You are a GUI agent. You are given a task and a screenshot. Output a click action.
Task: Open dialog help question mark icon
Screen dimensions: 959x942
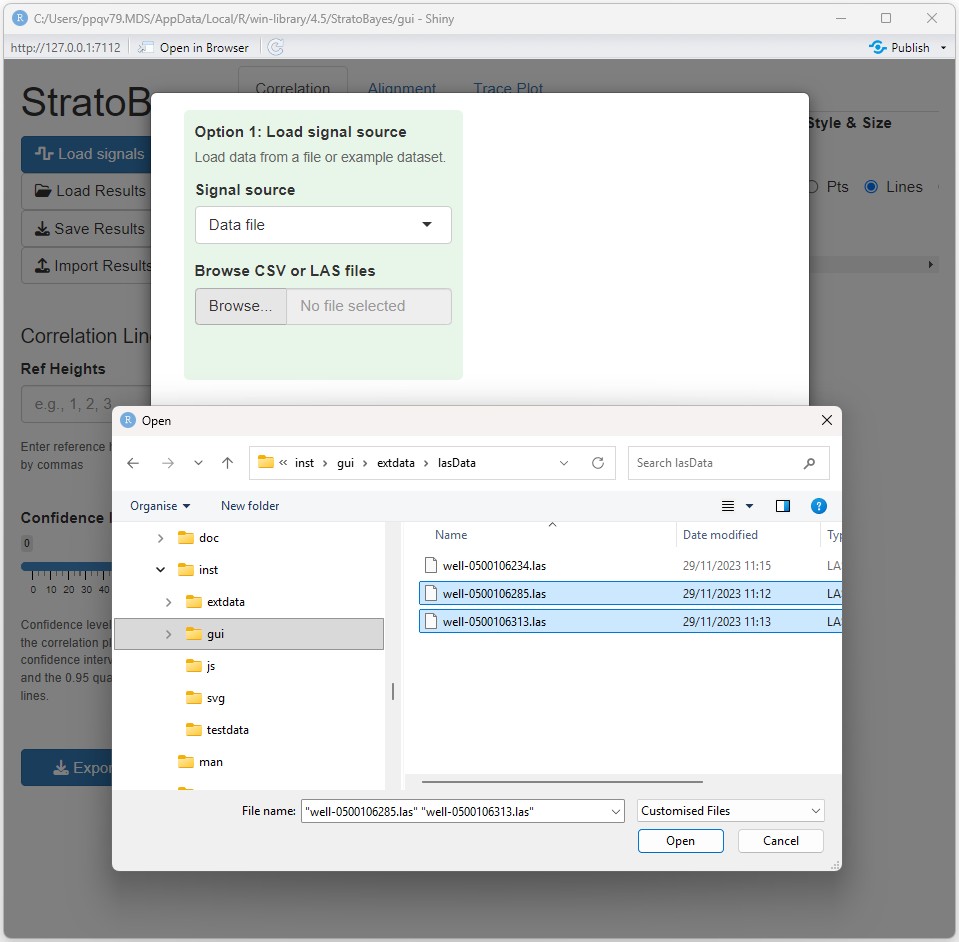point(818,506)
